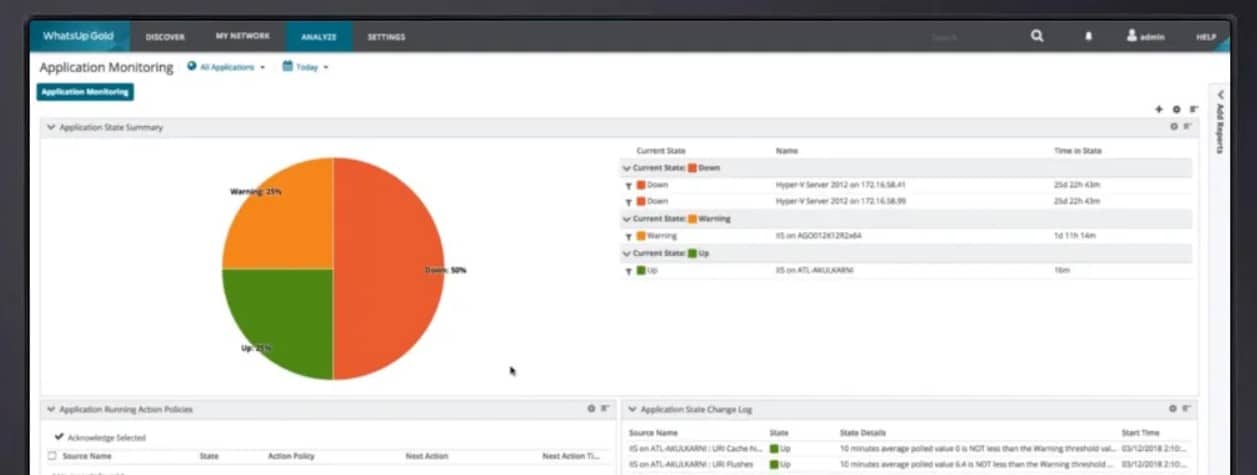1257x475 pixels.
Task: Open the admin user menu
Action: (x=1146, y=36)
